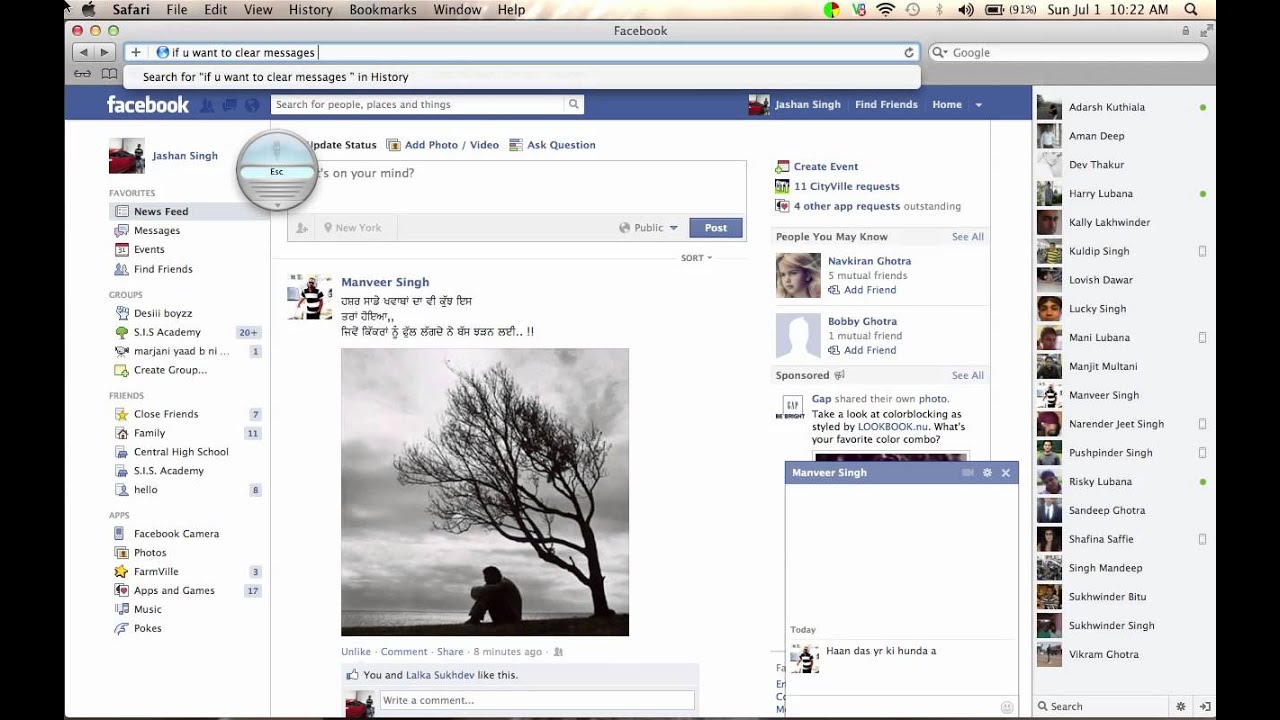Open the Bookmarks menu in the menu bar
This screenshot has height=720, width=1280.
point(383,9)
